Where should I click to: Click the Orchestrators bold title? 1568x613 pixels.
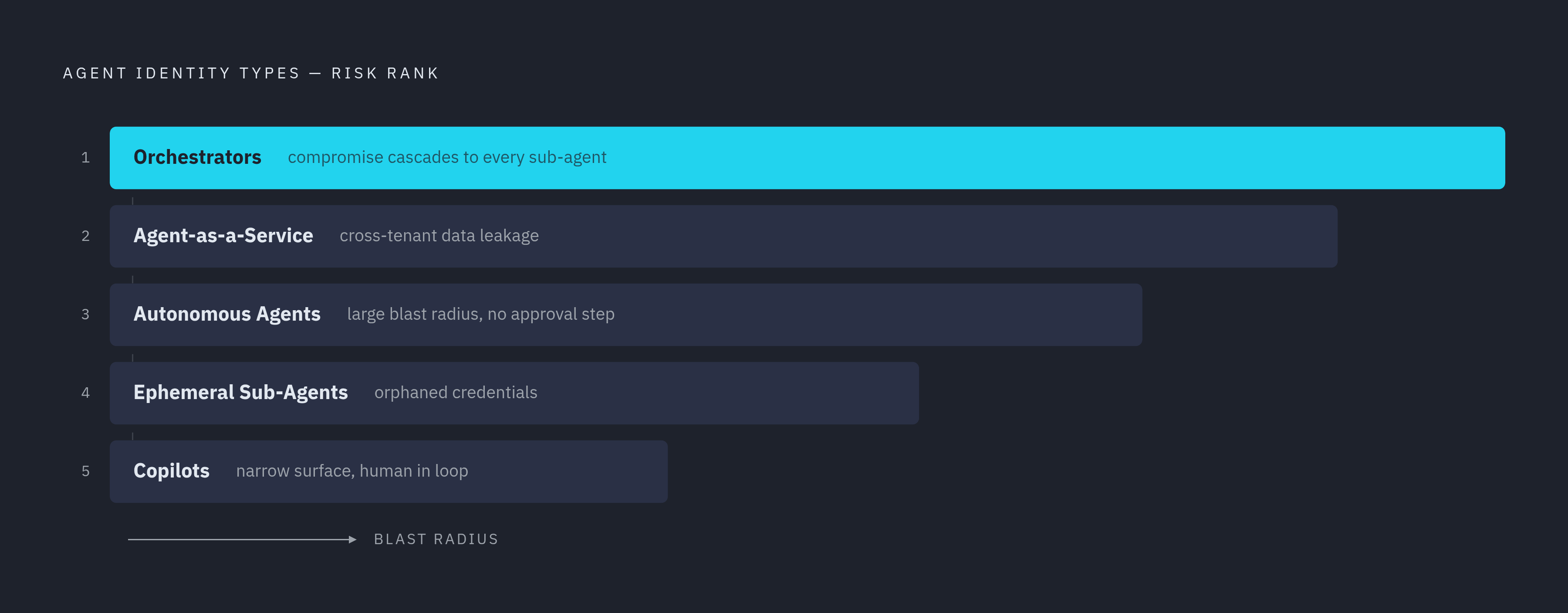coord(197,158)
